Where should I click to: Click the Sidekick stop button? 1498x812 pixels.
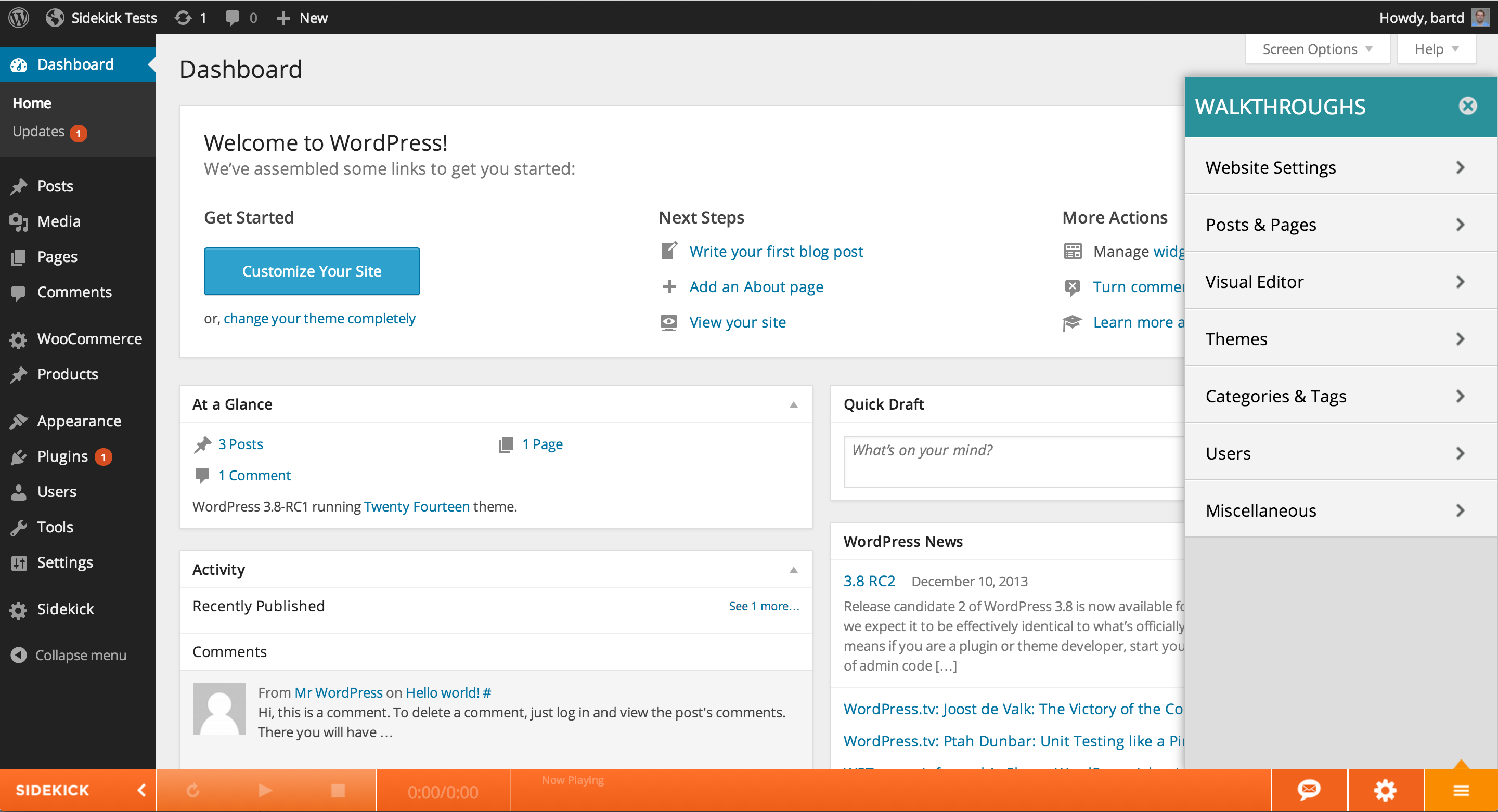tap(338, 791)
